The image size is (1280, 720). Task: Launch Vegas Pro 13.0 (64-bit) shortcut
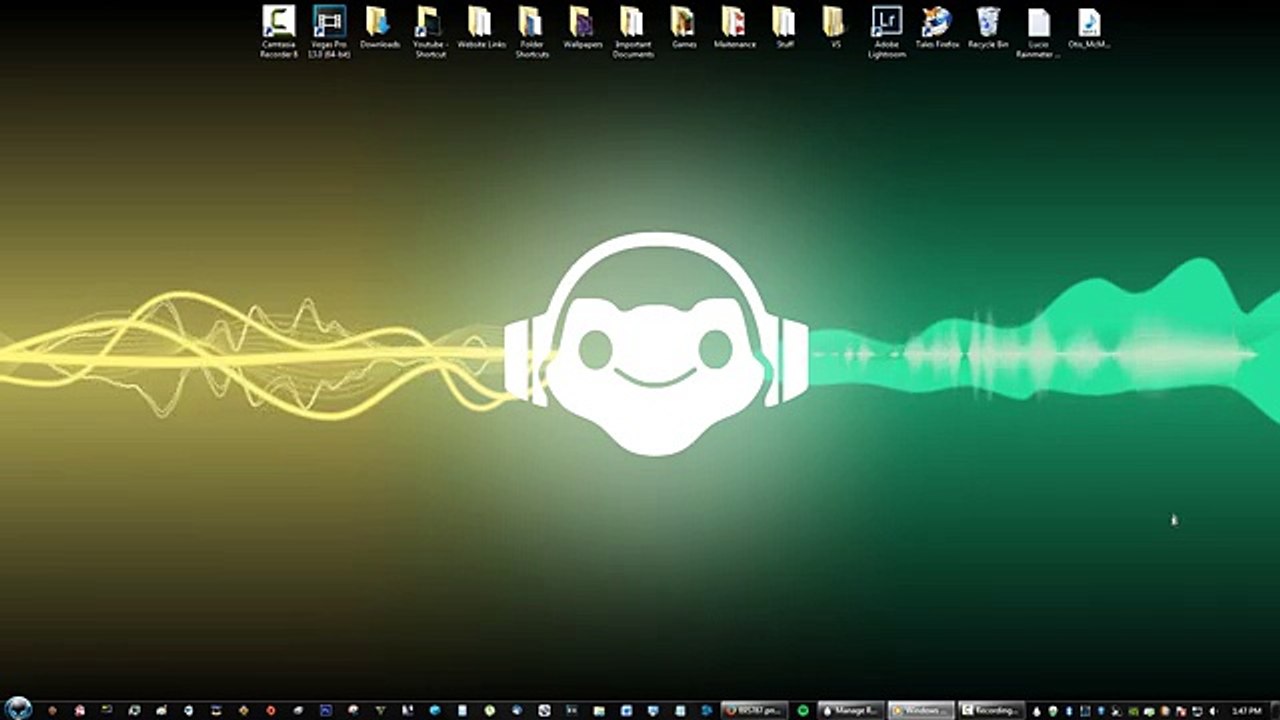(x=329, y=31)
